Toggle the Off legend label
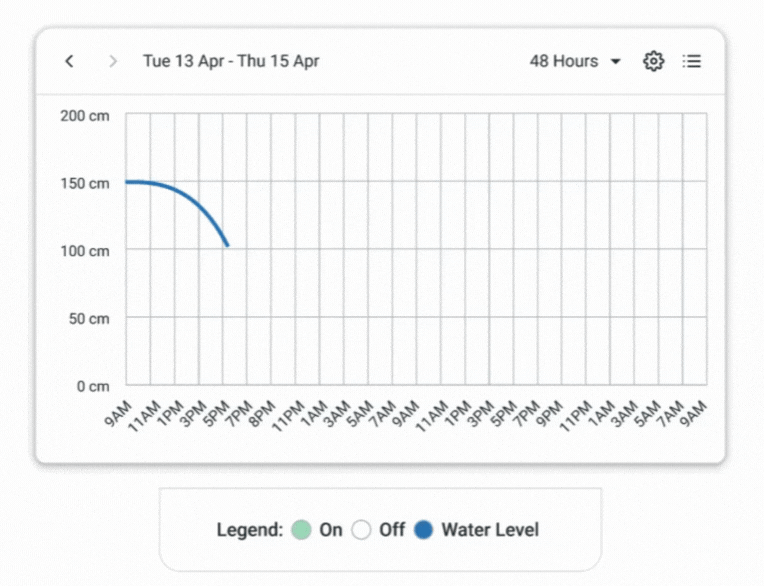This screenshot has height=586, width=764. point(392,530)
